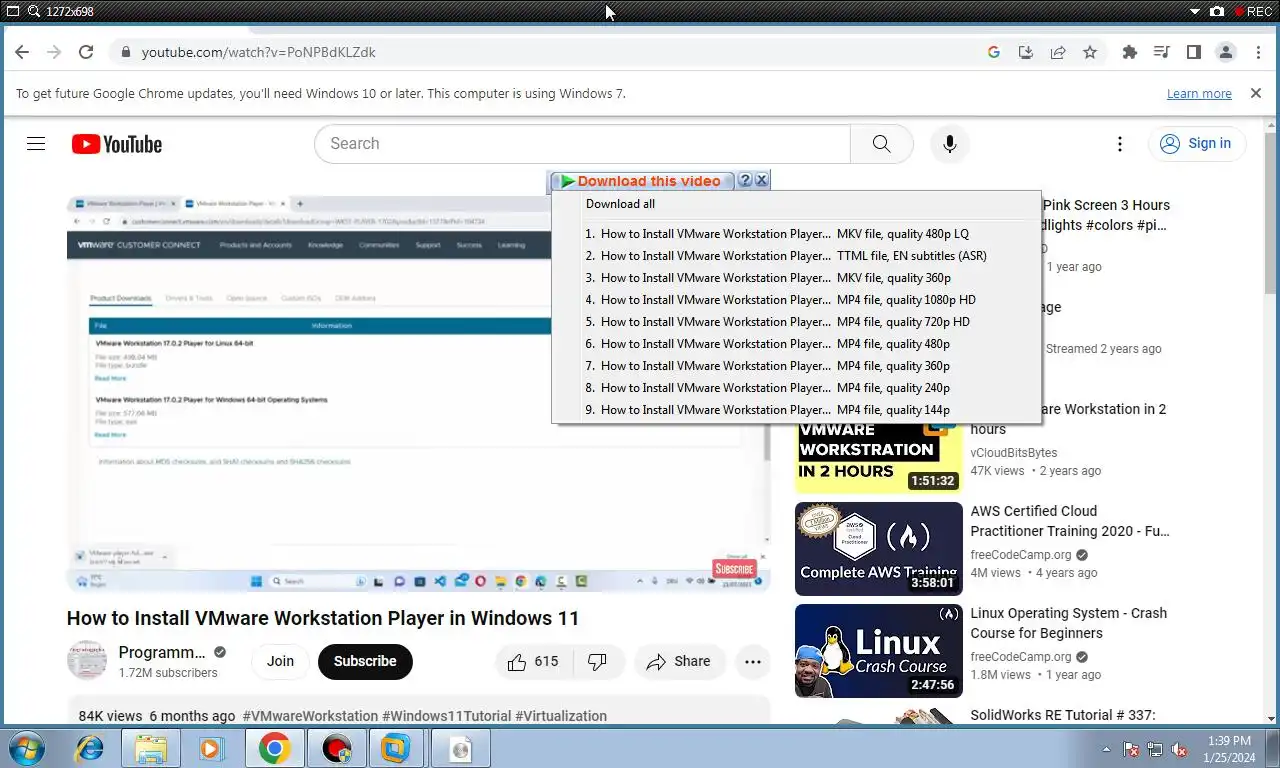
Task: Select MKV file quality 360p
Action: point(796,278)
